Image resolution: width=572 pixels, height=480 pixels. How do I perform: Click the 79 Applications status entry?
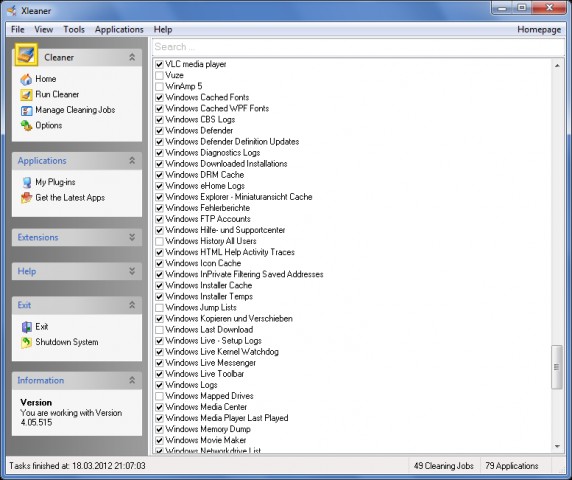click(511, 466)
